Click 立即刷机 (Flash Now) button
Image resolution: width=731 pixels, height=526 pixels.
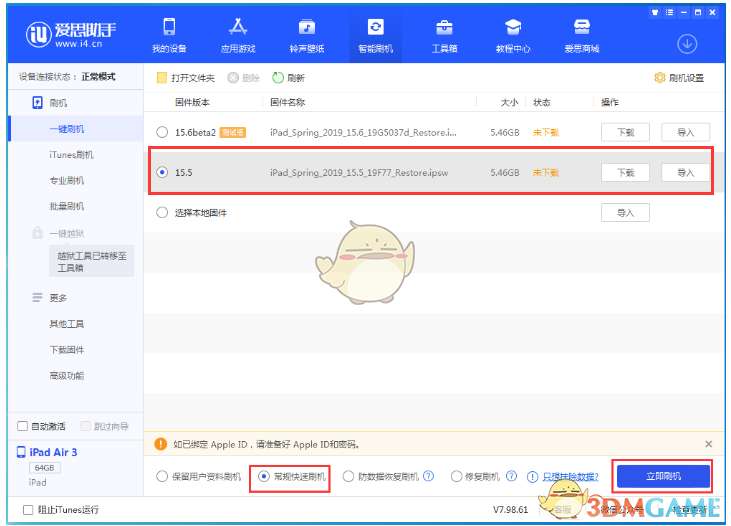tap(662, 476)
